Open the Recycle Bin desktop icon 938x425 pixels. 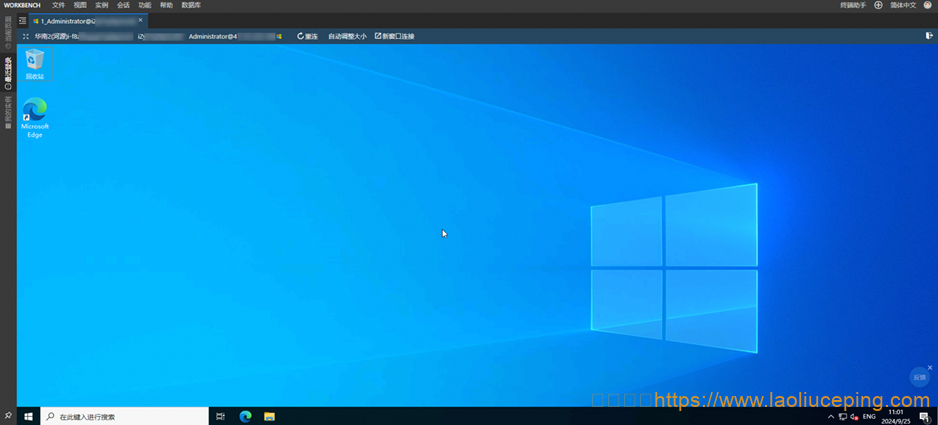pyautogui.click(x=35, y=64)
